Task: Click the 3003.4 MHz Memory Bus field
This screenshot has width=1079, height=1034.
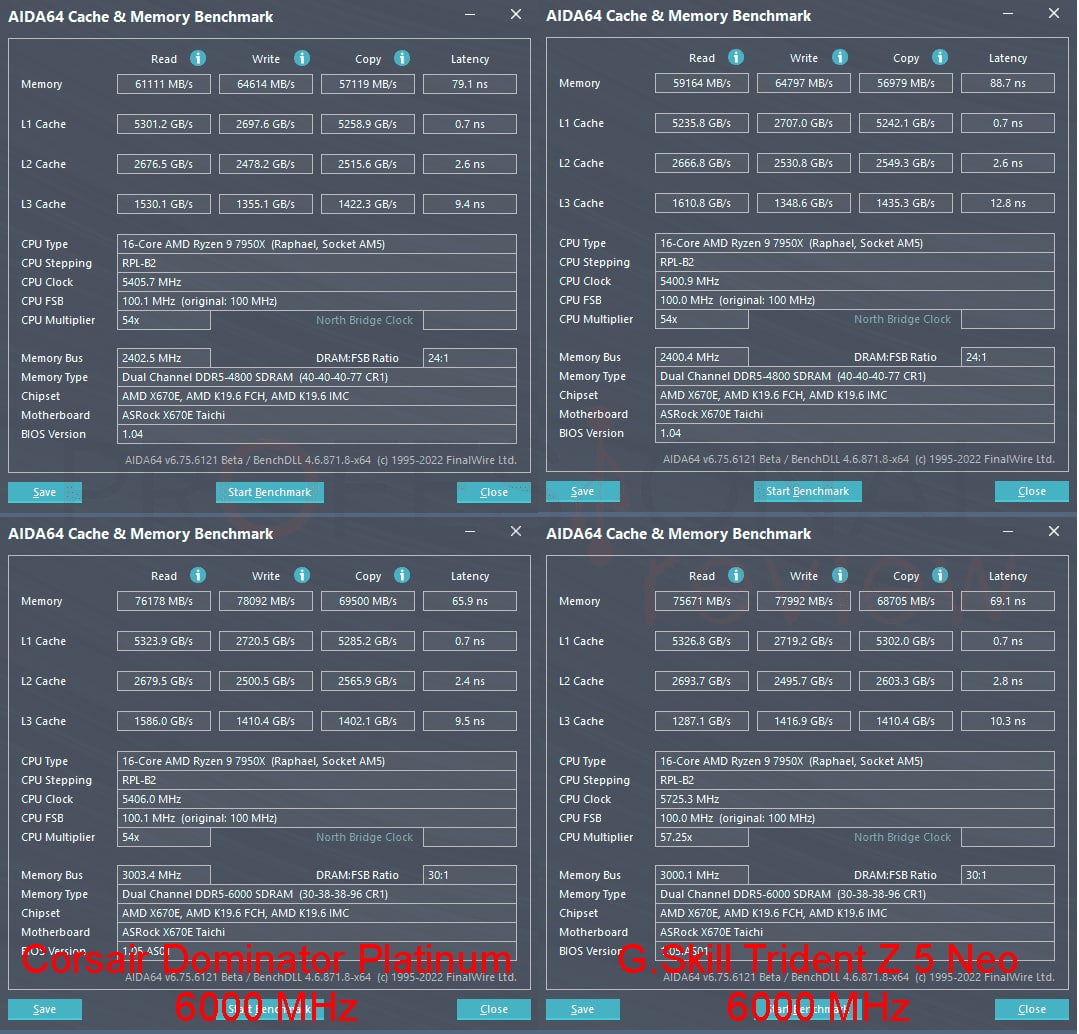Action: point(164,875)
